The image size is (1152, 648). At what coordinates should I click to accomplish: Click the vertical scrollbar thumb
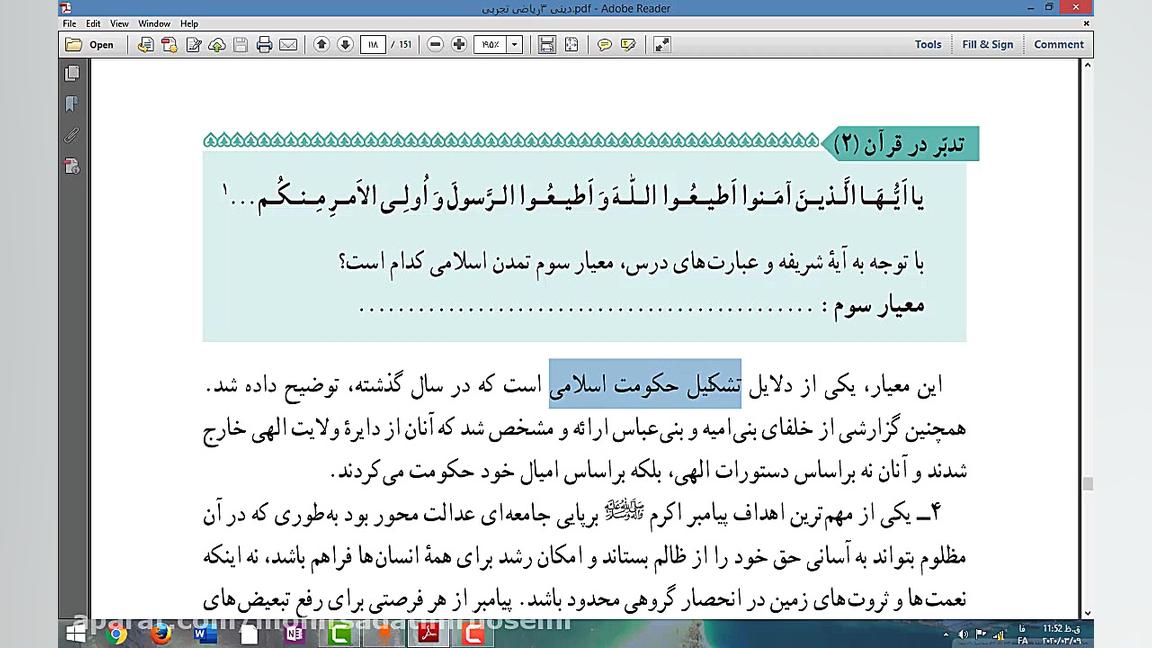pyautogui.click(x=1087, y=483)
